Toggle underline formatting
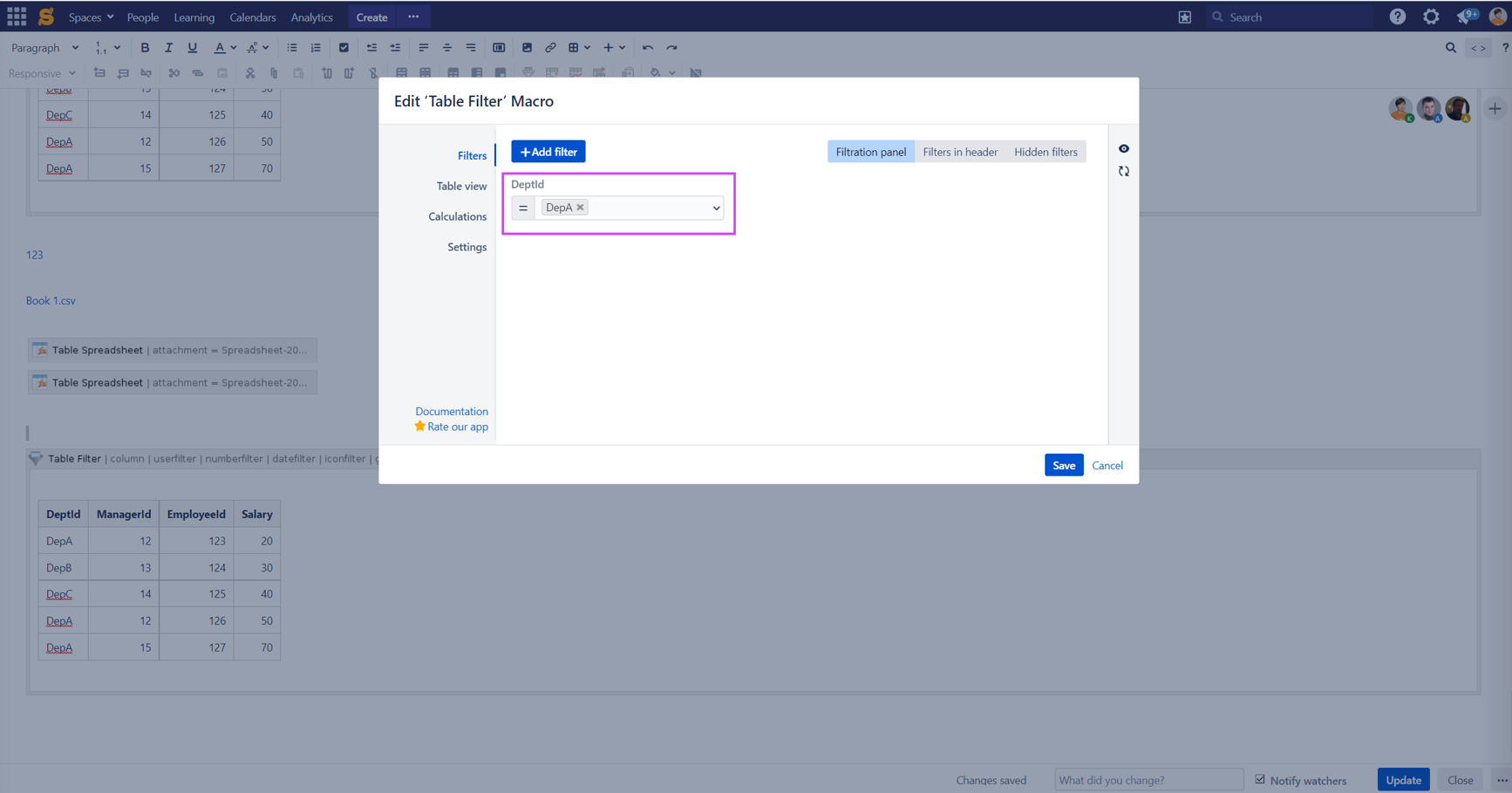Image resolution: width=1512 pixels, height=793 pixels. (x=192, y=48)
